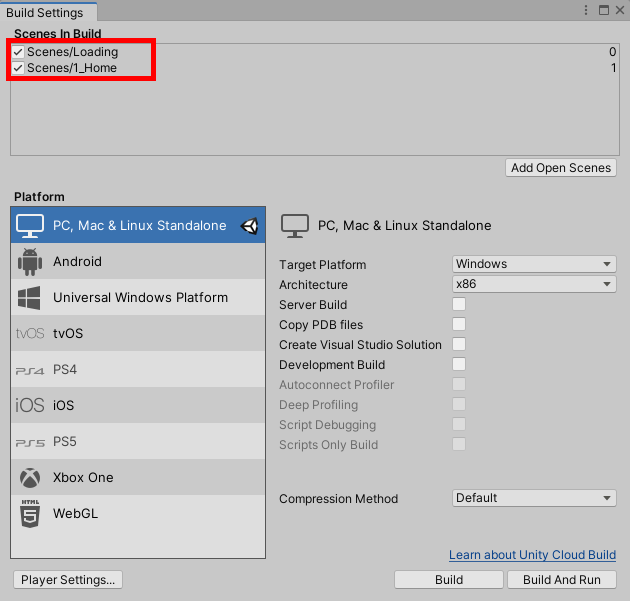
Task: Enable Create Visual Studio Solution checkbox
Action: [459, 344]
